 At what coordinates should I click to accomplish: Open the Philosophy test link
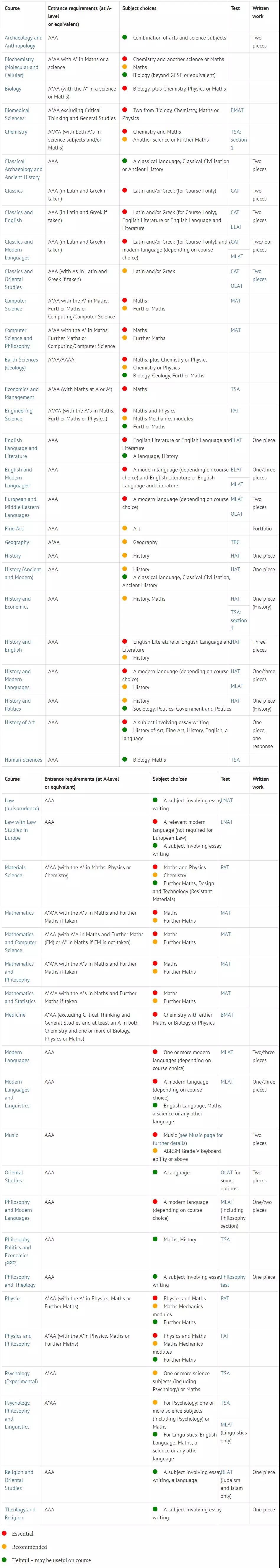(233, 1280)
